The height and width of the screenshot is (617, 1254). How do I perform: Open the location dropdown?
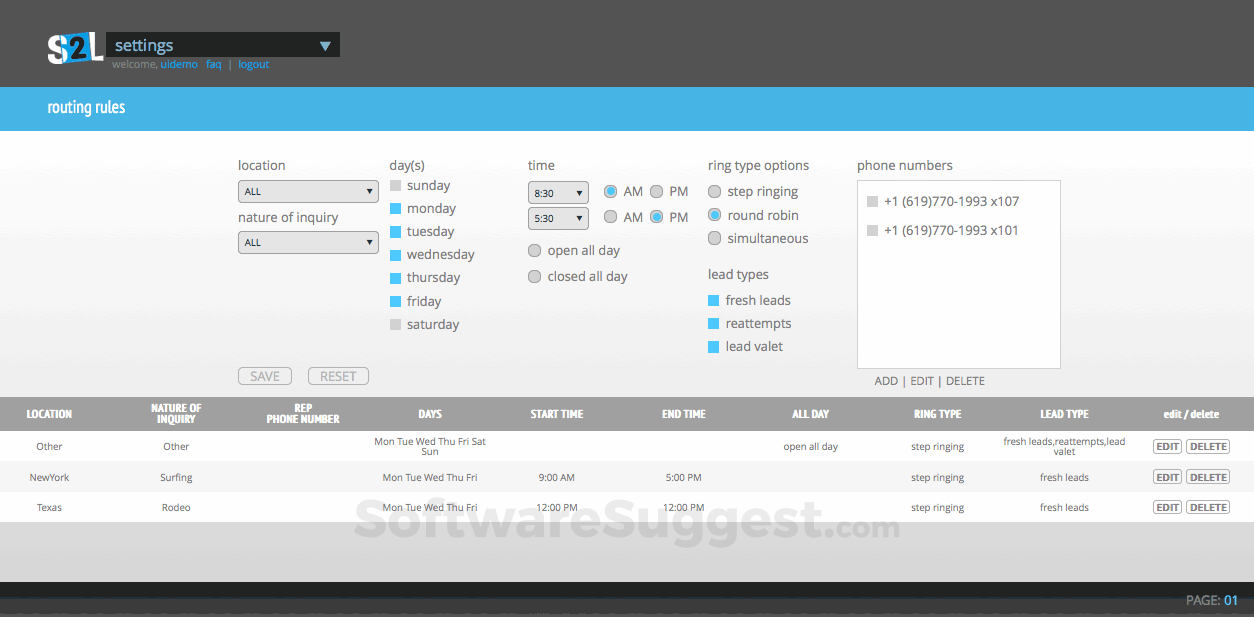coord(308,191)
